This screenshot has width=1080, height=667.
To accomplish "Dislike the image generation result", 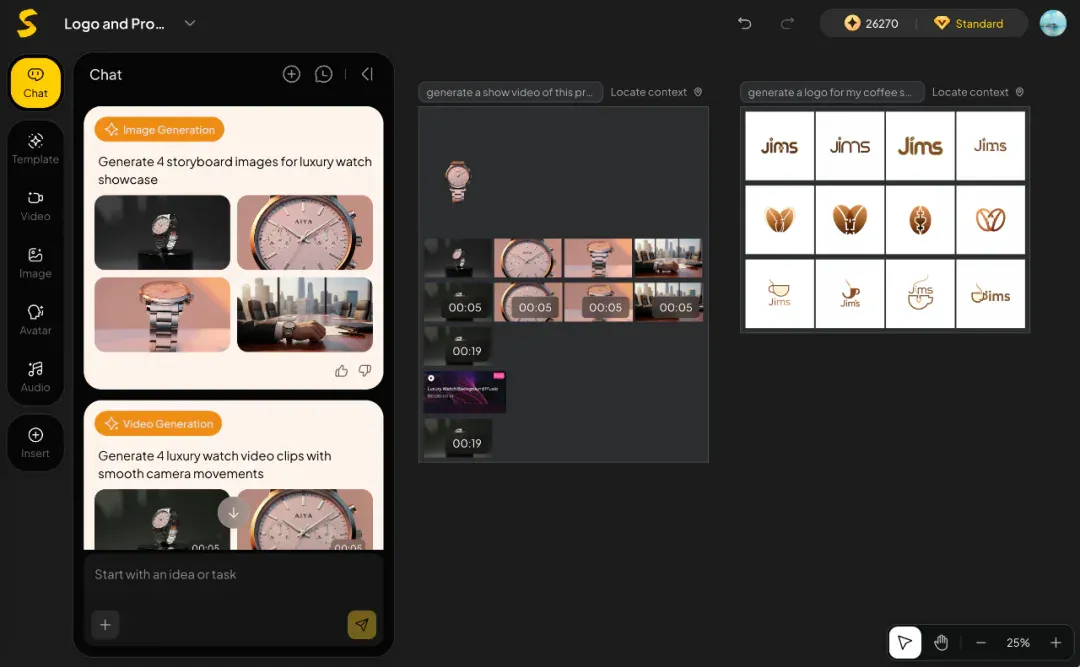I will pyautogui.click(x=365, y=371).
